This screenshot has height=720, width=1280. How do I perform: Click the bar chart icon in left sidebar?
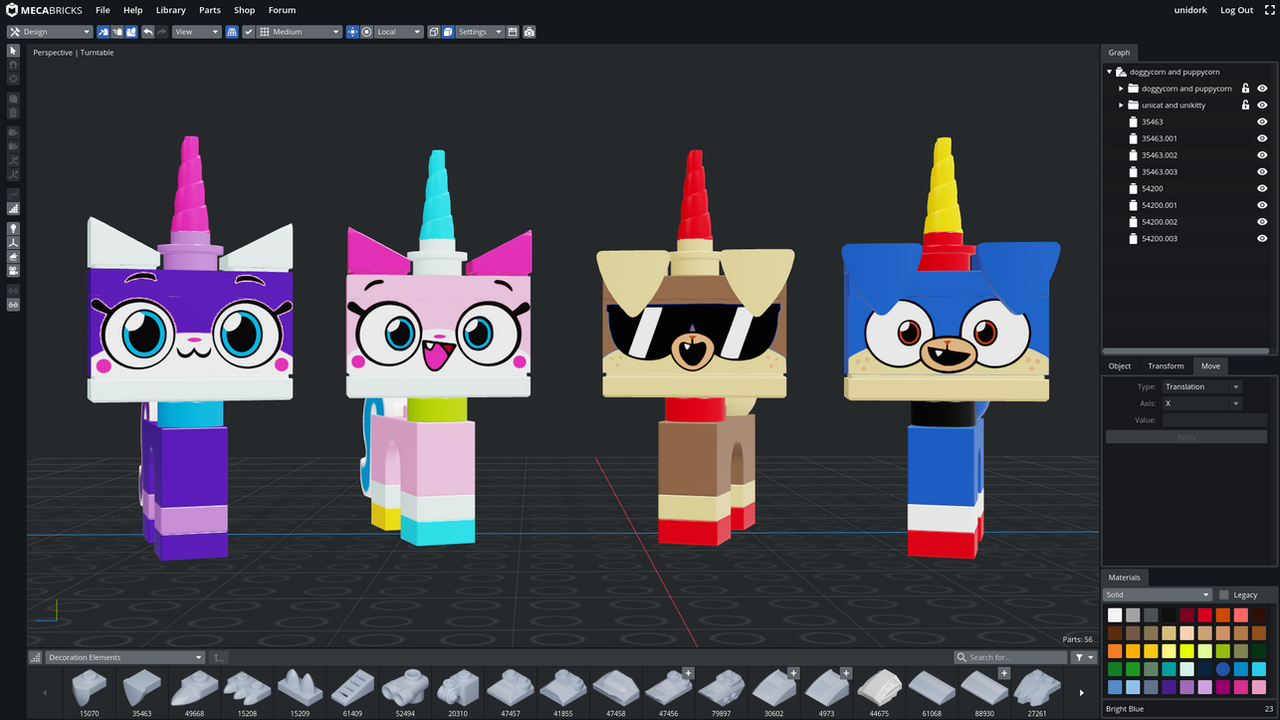13,209
